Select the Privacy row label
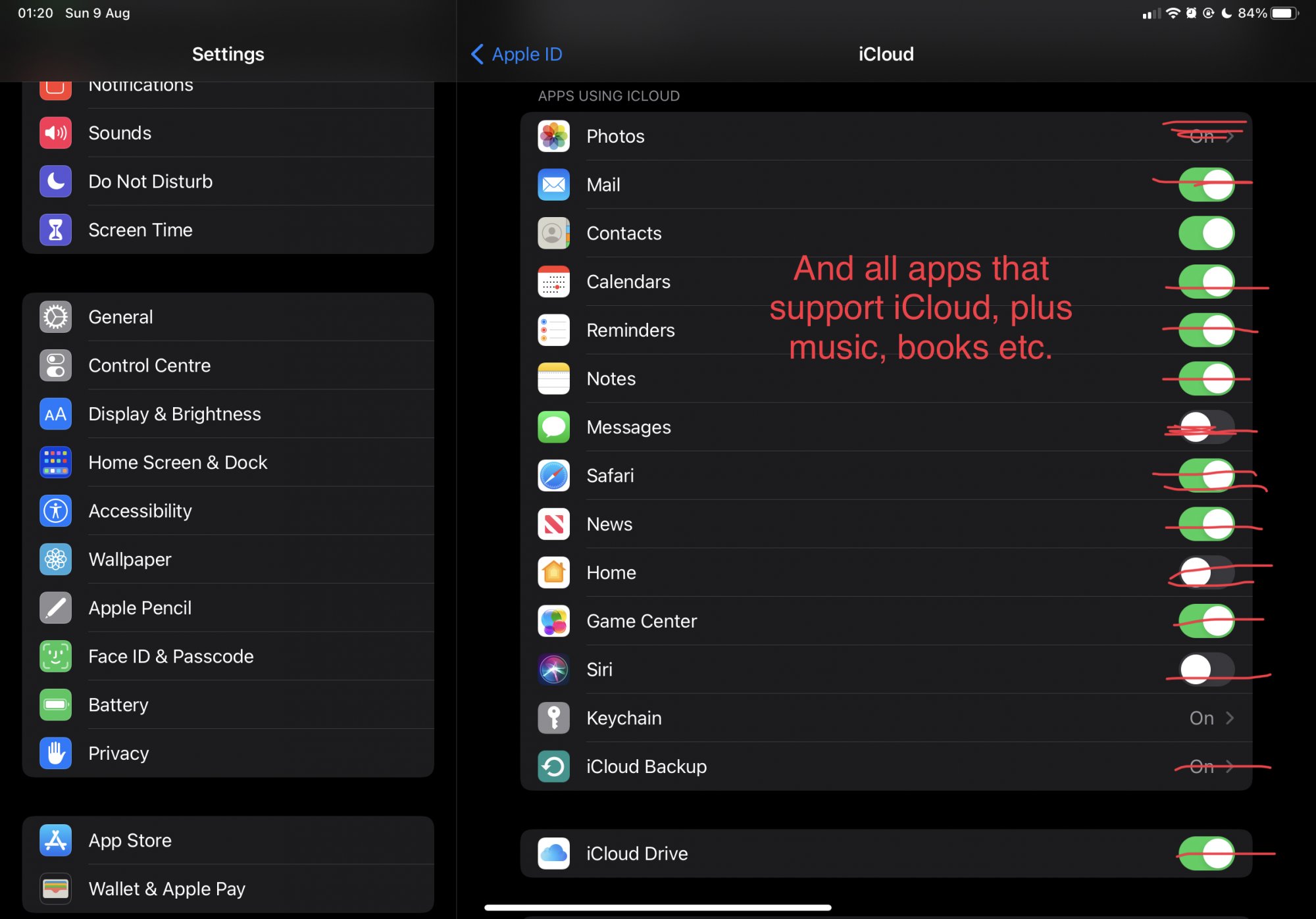The width and height of the screenshot is (1316, 919). click(118, 753)
